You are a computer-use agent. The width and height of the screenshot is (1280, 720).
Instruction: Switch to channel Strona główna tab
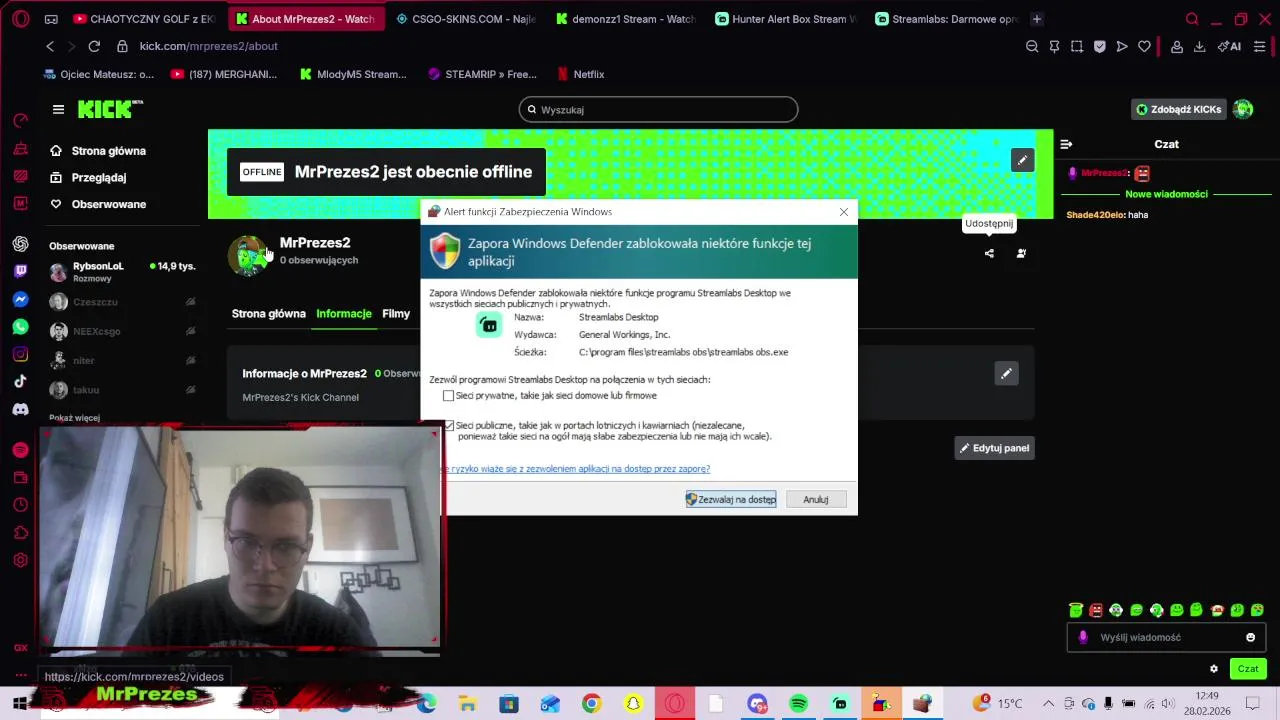point(269,314)
